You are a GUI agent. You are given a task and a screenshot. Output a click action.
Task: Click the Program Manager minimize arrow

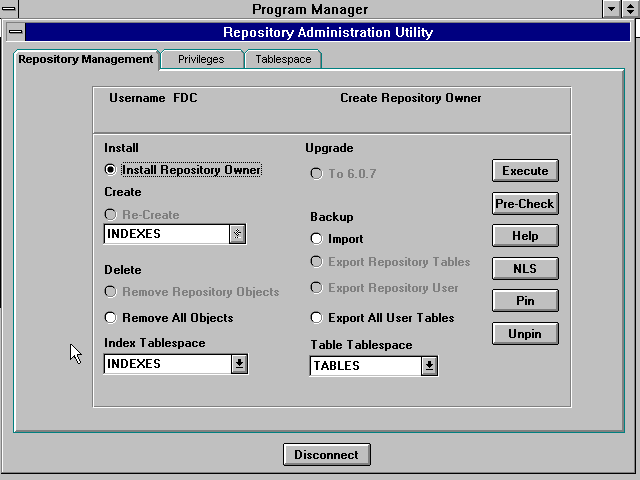click(x=612, y=9)
